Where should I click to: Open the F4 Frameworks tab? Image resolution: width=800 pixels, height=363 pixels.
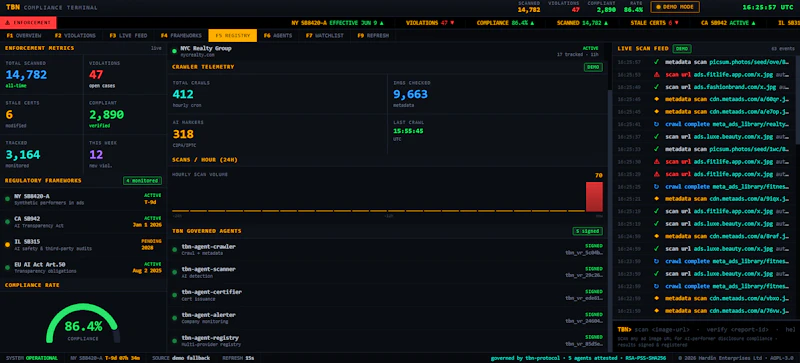click(182, 36)
